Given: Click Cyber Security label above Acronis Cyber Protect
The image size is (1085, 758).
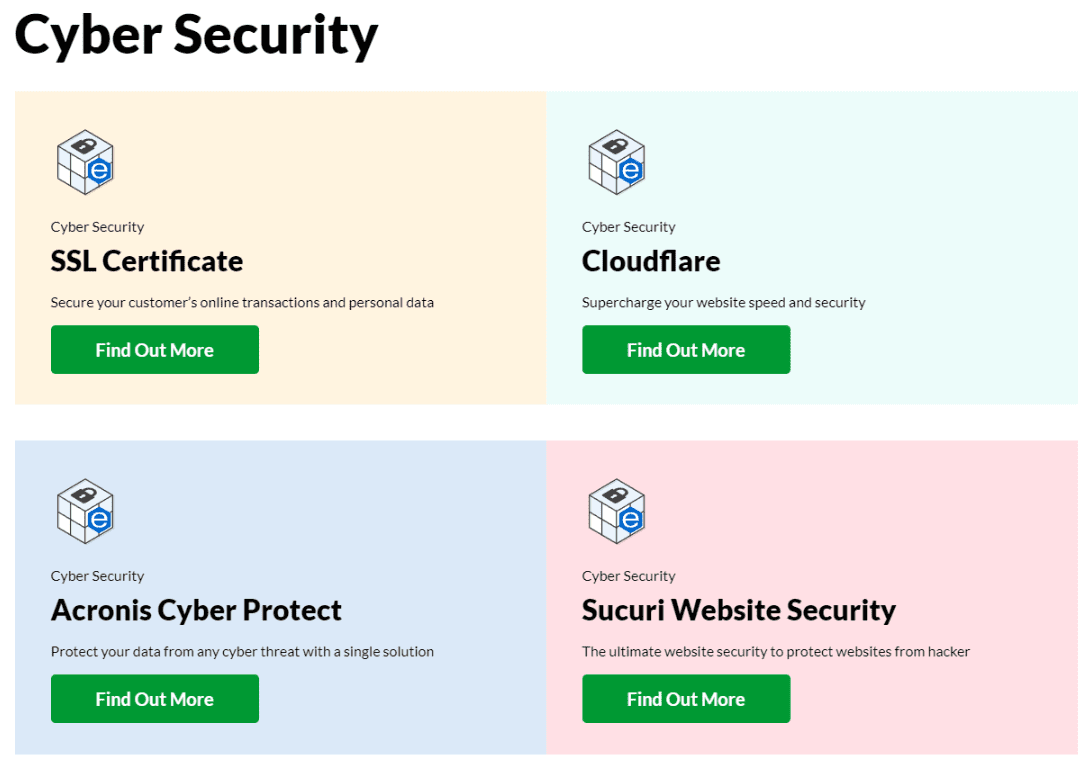Looking at the screenshot, I should tap(98, 576).
